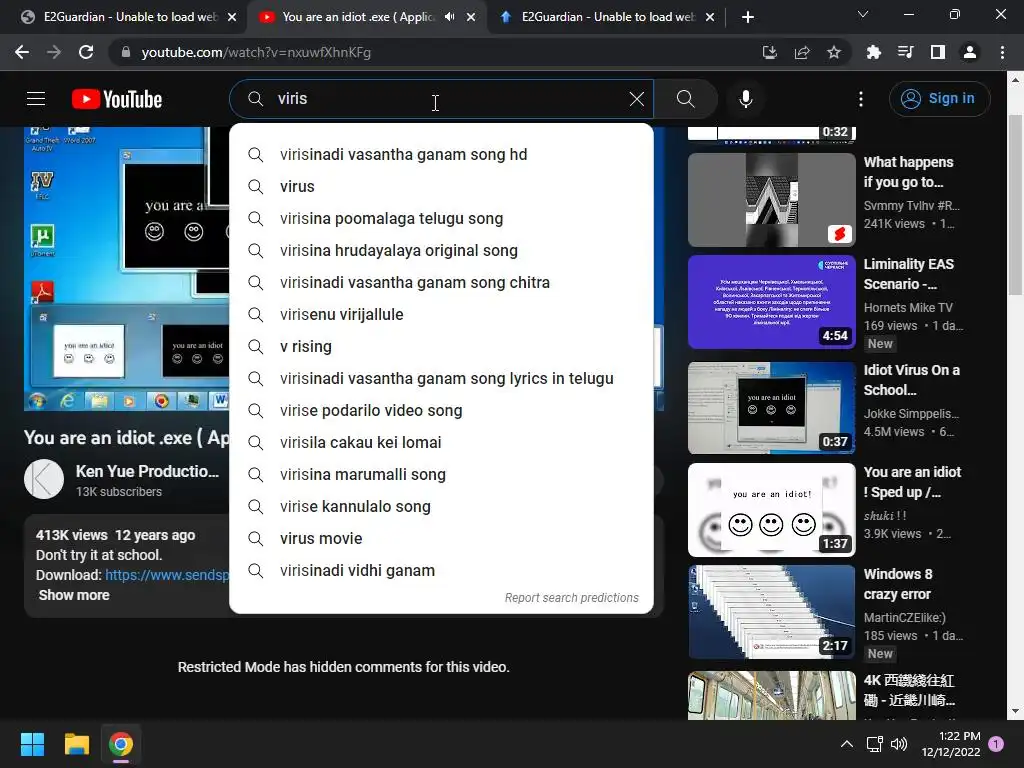Open Liminality EAS Scenario video thumbnail
This screenshot has width=1024, height=768.
tap(771, 302)
